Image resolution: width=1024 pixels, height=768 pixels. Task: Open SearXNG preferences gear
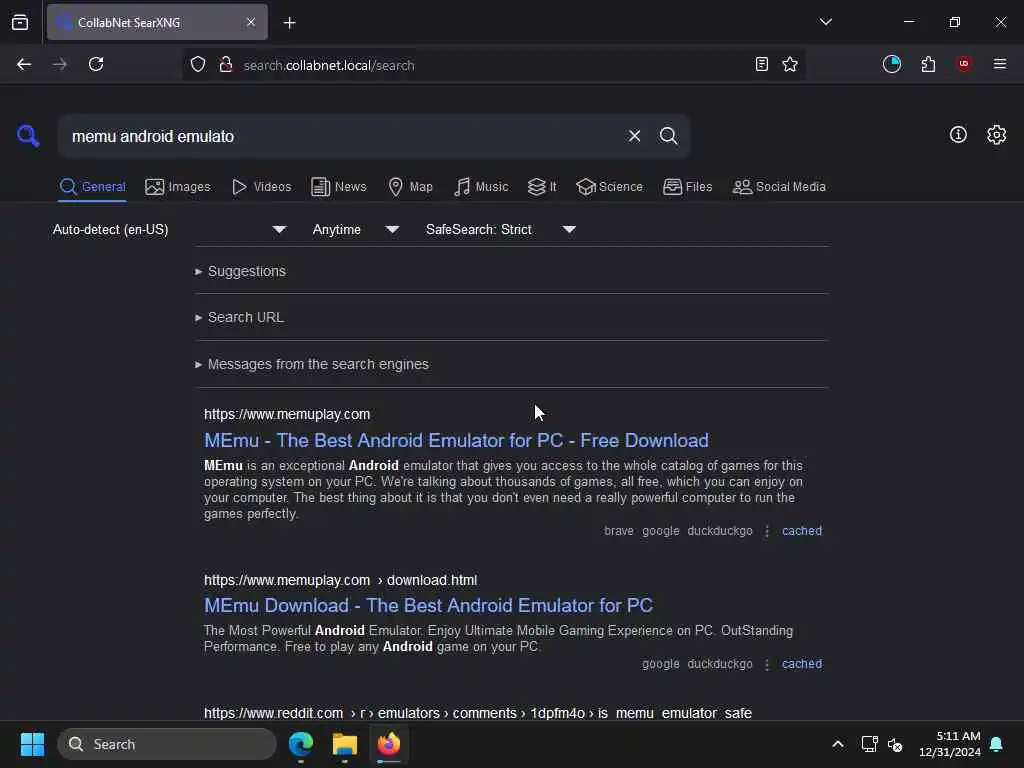997,135
